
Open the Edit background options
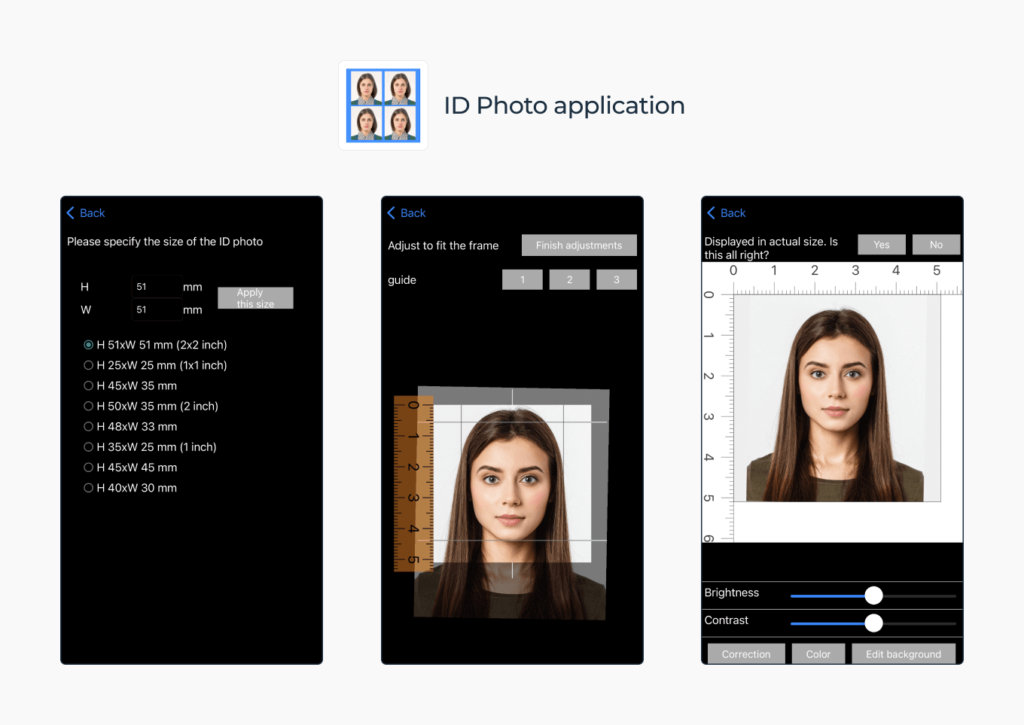pos(903,653)
